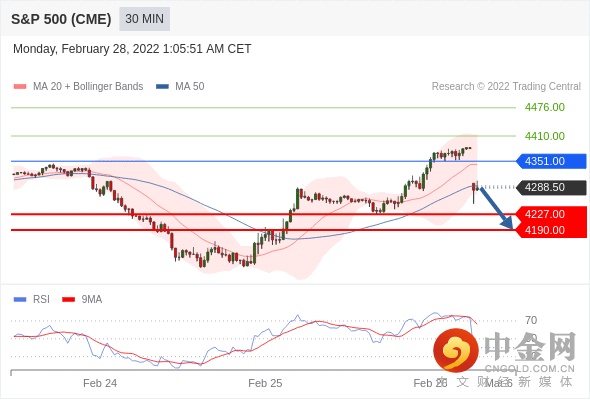Image resolution: width=590 pixels, height=400 pixels.
Task: Click the Research © 2022 Trading Central credit
Action: pos(506,87)
